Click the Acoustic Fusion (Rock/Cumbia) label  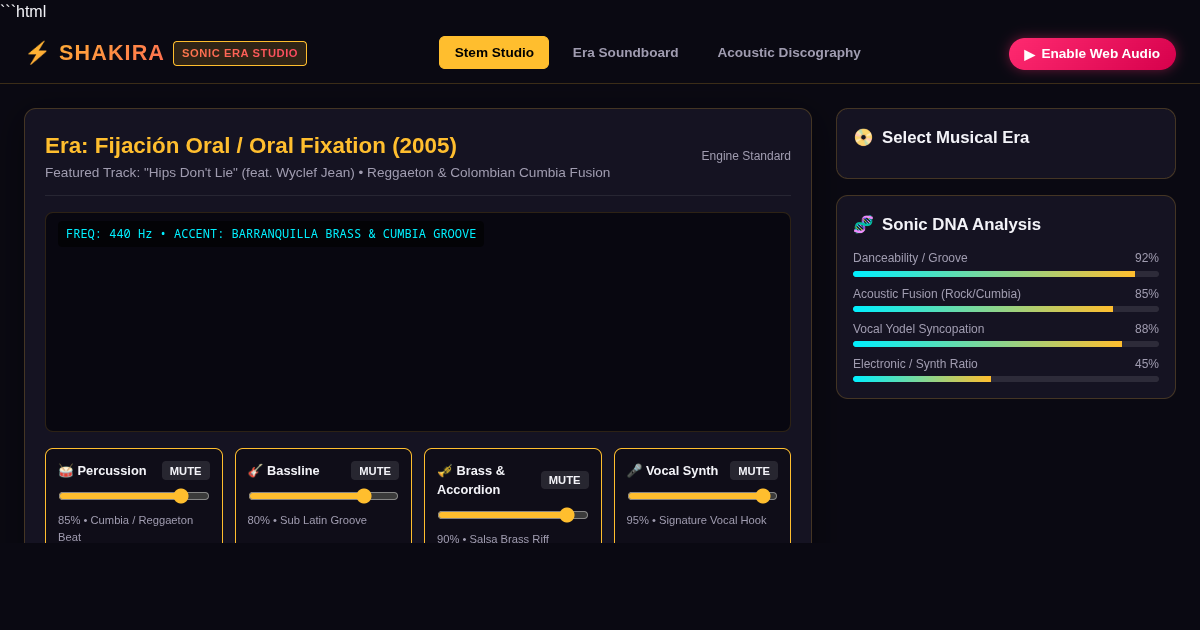937,294
